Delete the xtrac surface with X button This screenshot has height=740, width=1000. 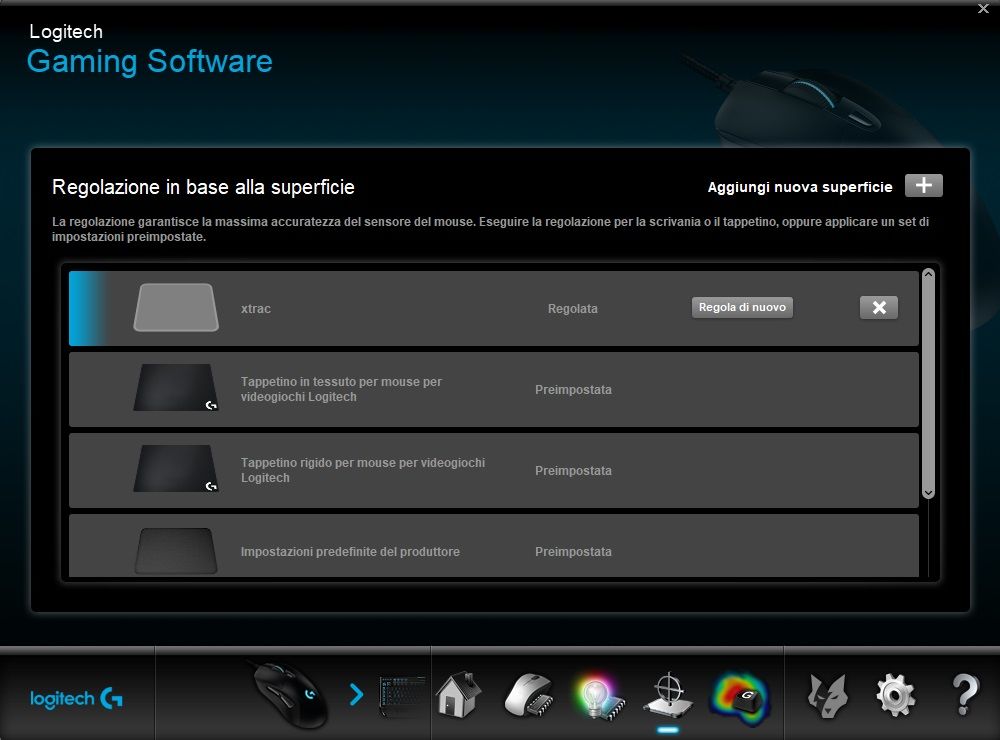tap(878, 308)
